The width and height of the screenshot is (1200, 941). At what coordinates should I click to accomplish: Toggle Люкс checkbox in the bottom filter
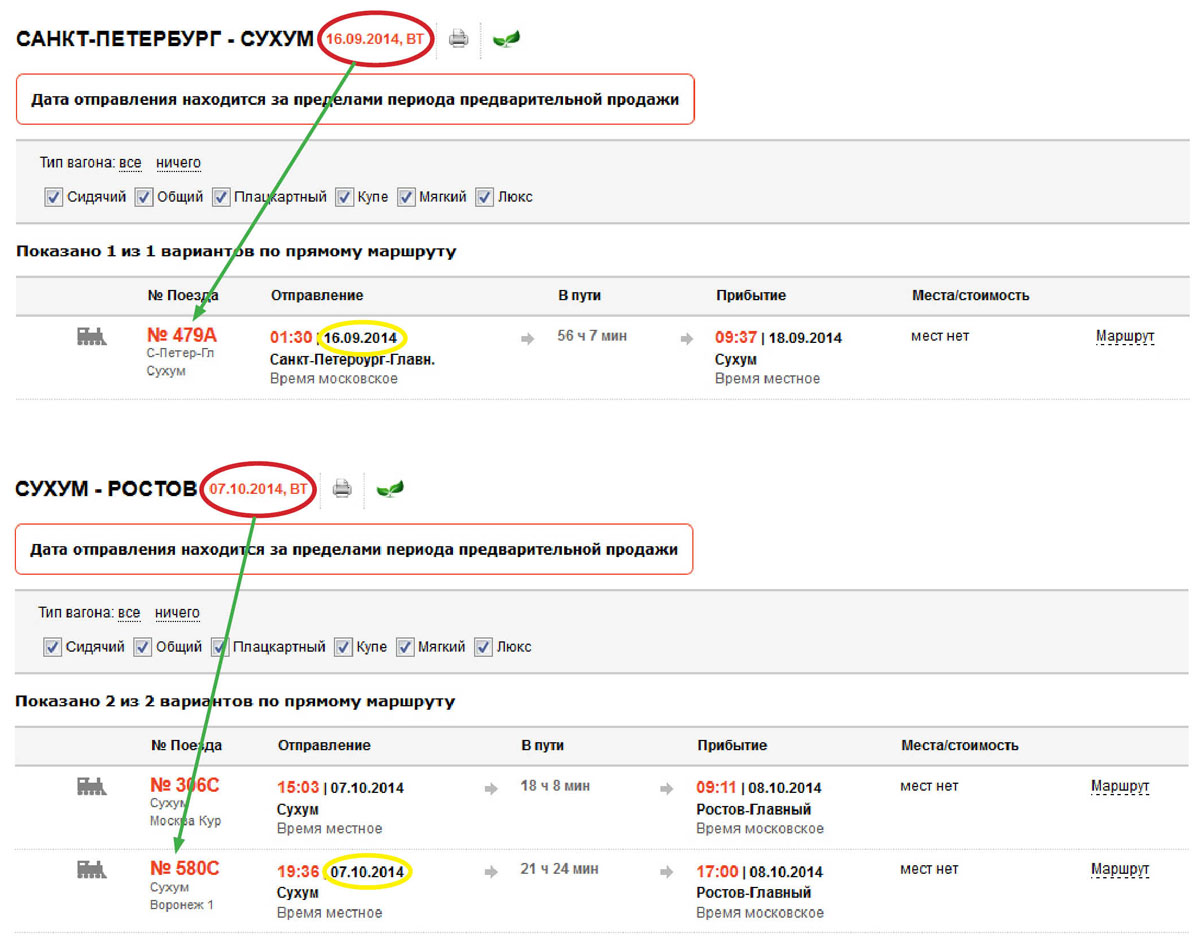[483, 647]
